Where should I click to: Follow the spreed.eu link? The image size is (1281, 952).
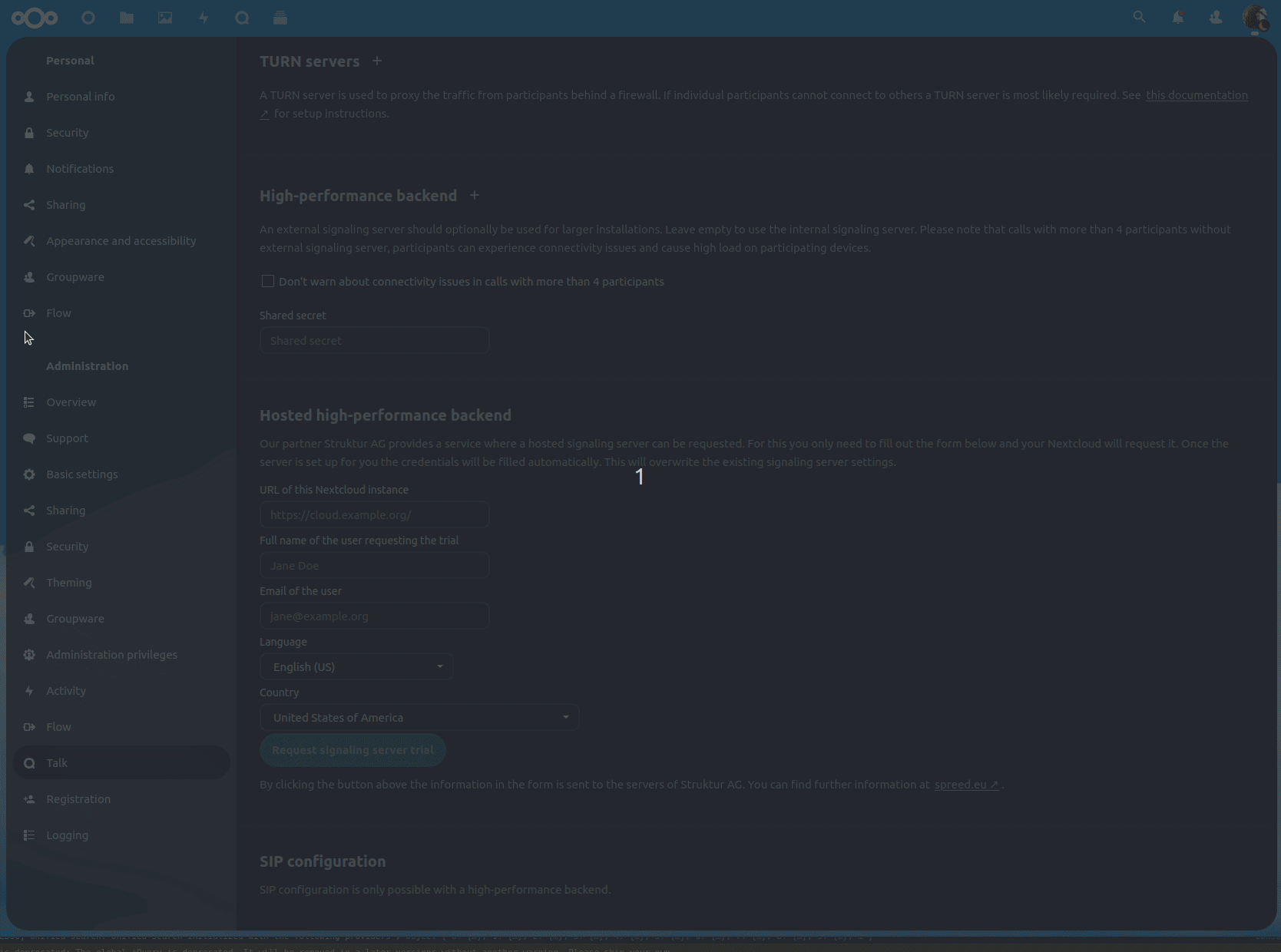click(x=967, y=785)
